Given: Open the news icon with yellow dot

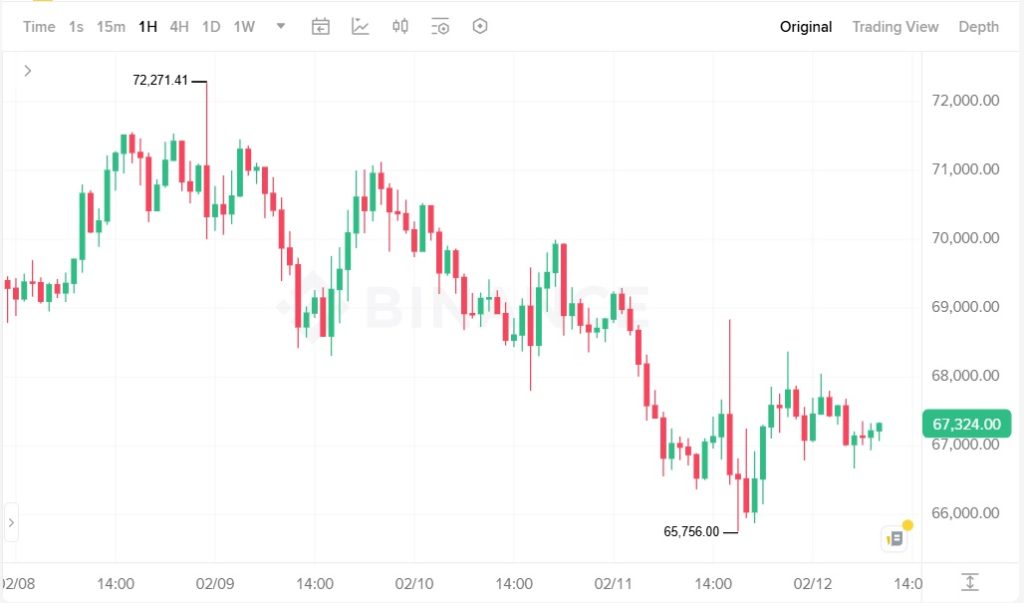Looking at the screenshot, I should (895, 538).
